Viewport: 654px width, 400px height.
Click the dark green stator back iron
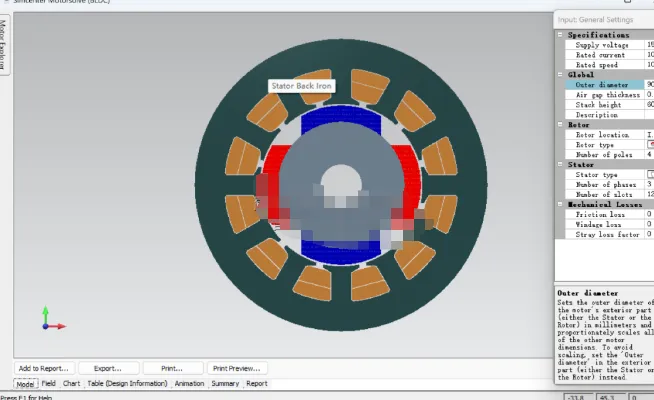[x=341, y=54]
